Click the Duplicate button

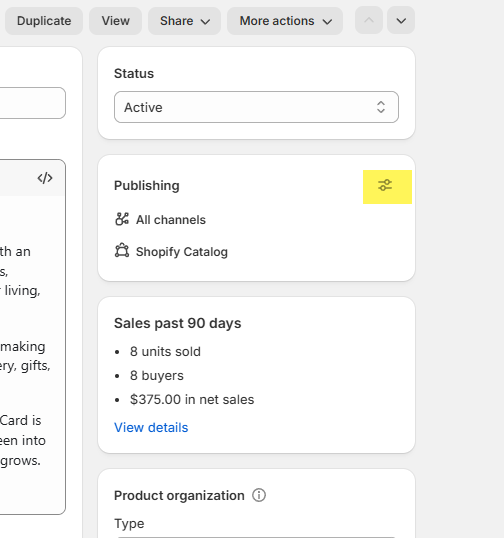pyautogui.click(x=44, y=21)
